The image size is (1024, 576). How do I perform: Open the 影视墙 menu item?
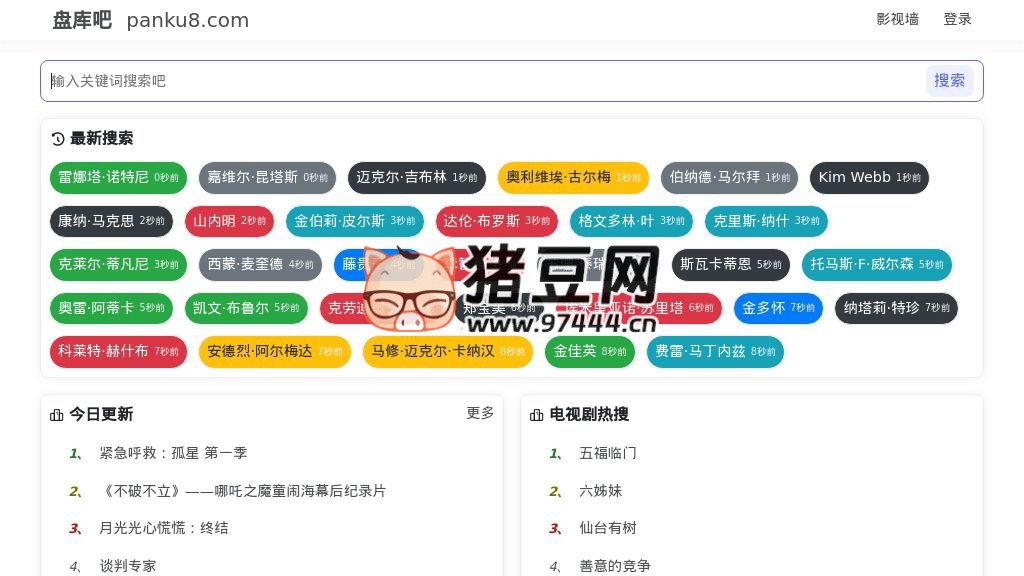[897, 19]
